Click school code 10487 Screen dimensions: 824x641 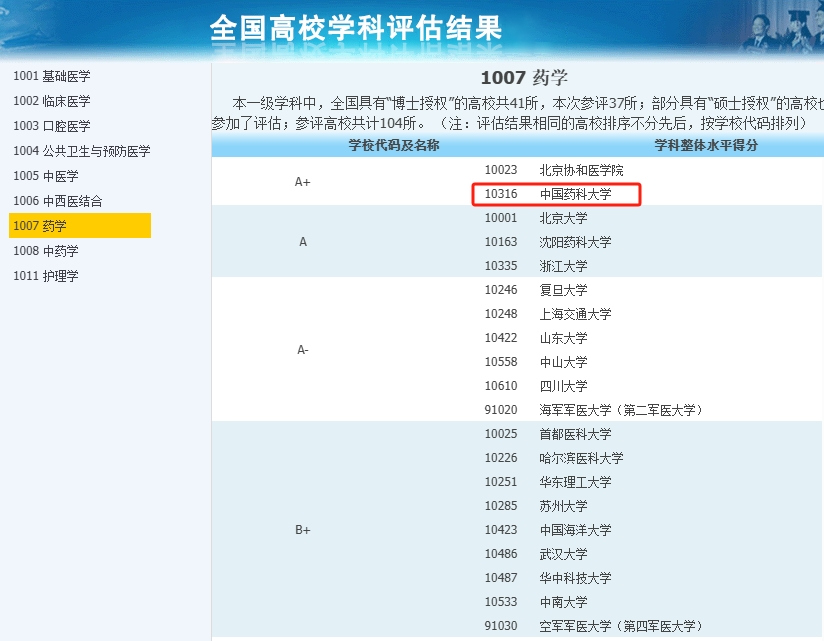[501, 578]
